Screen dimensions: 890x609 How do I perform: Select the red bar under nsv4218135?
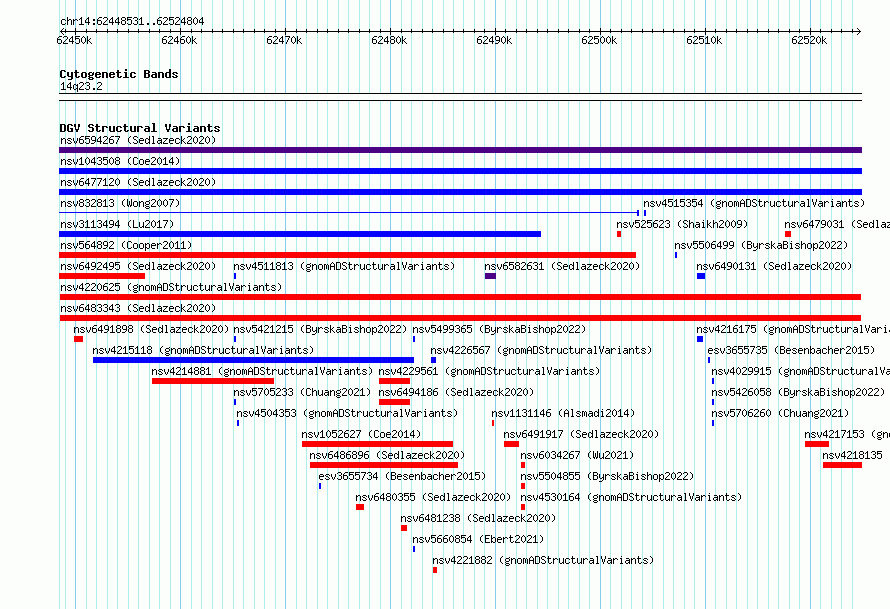pyautogui.click(x=842, y=465)
